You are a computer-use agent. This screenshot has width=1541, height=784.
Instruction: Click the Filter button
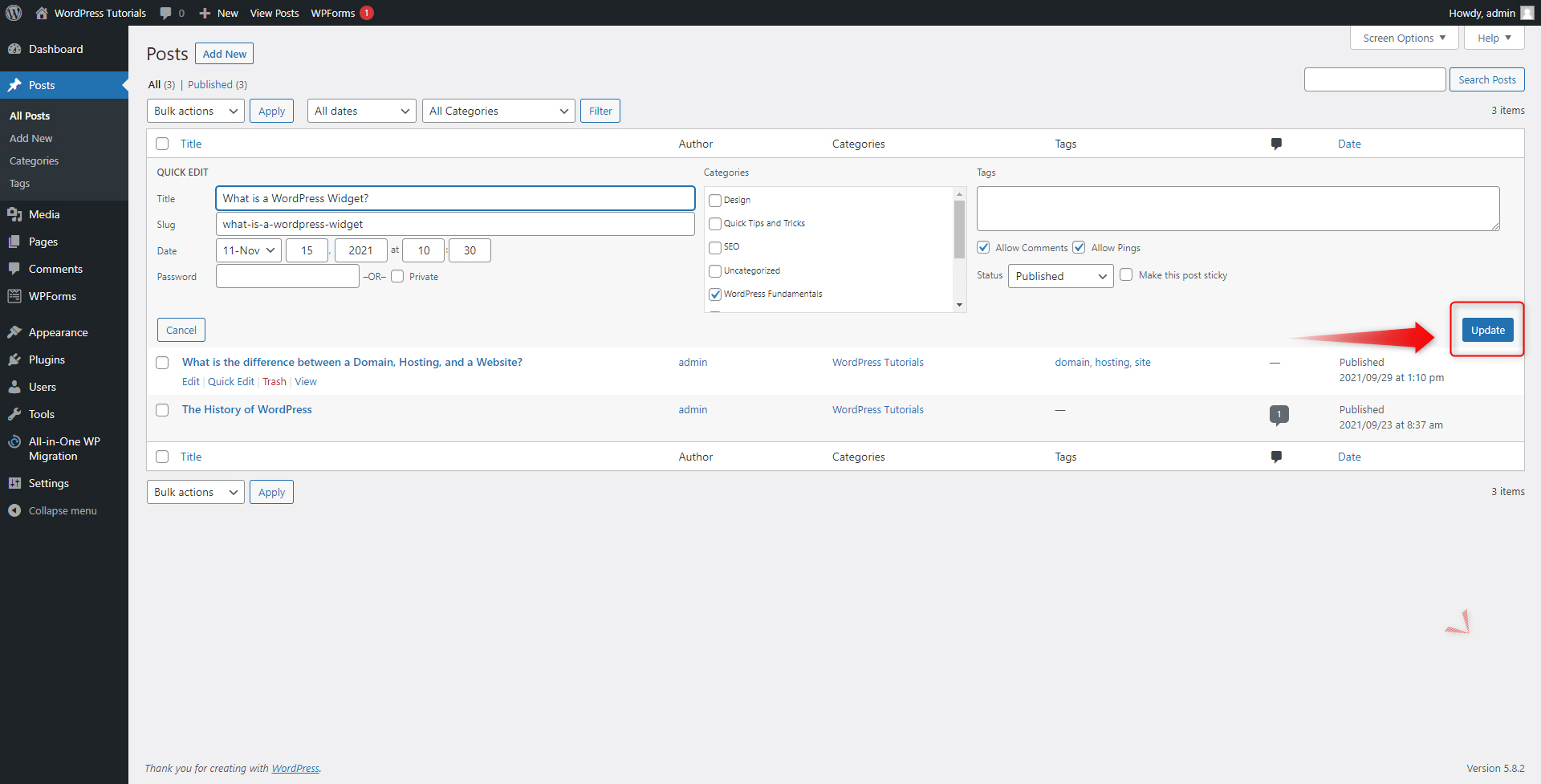click(x=600, y=111)
